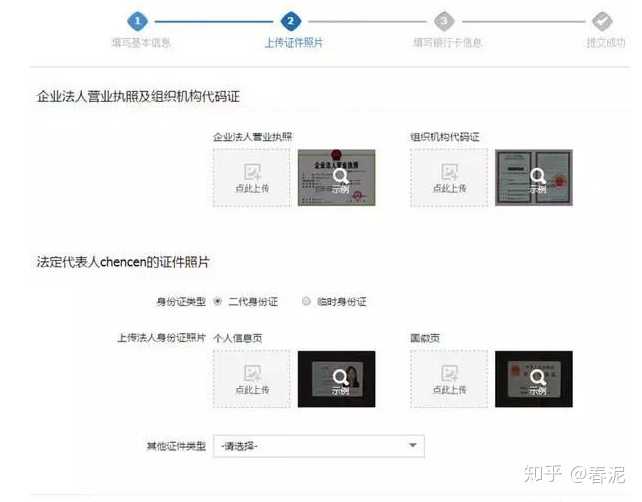Click magnifier icon on organization code sample
The height and width of the screenshot is (502, 642).
tap(538, 176)
